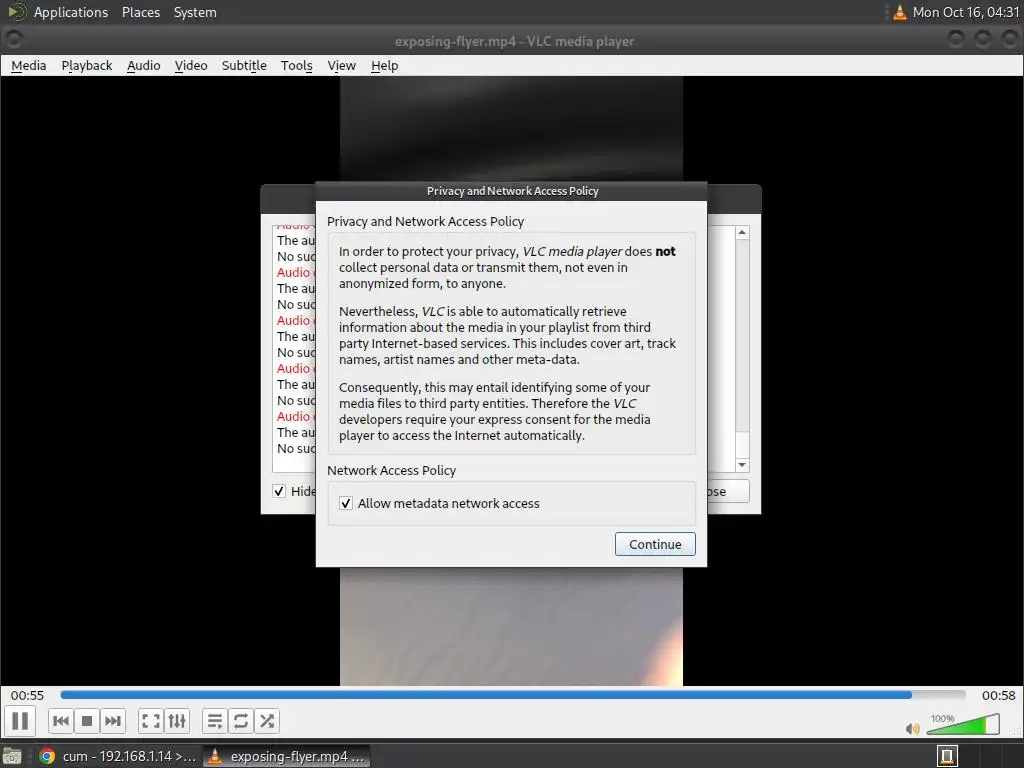Adjust the volume slider at 100%

pos(963,724)
